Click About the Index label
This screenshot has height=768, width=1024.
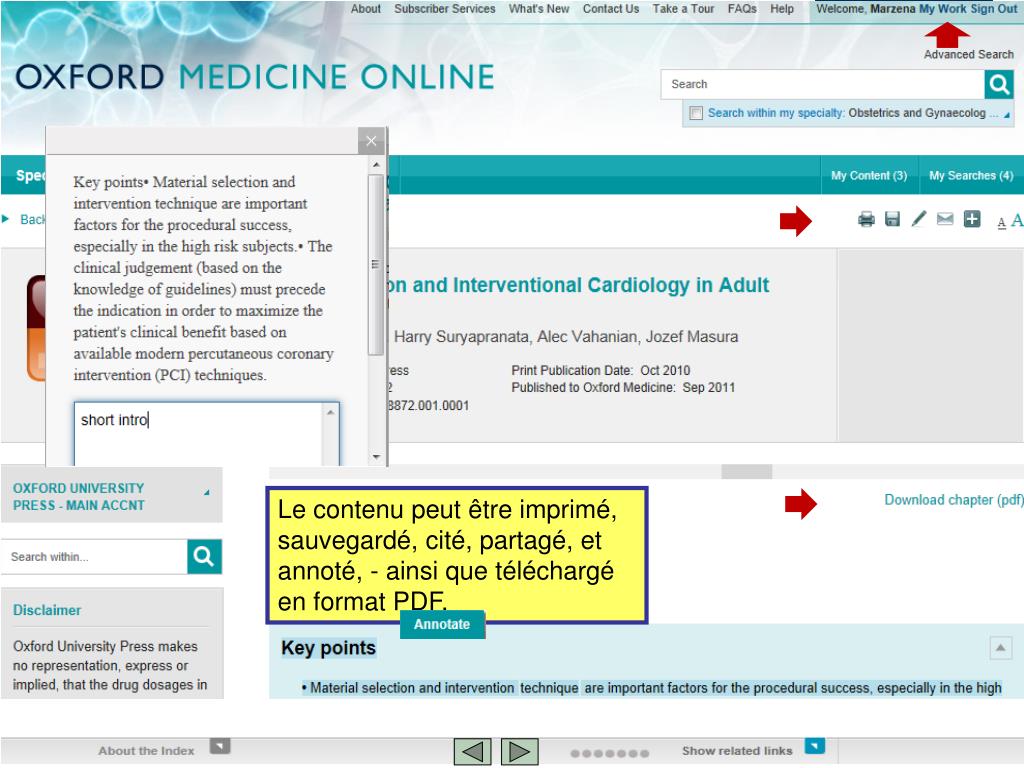coord(146,751)
